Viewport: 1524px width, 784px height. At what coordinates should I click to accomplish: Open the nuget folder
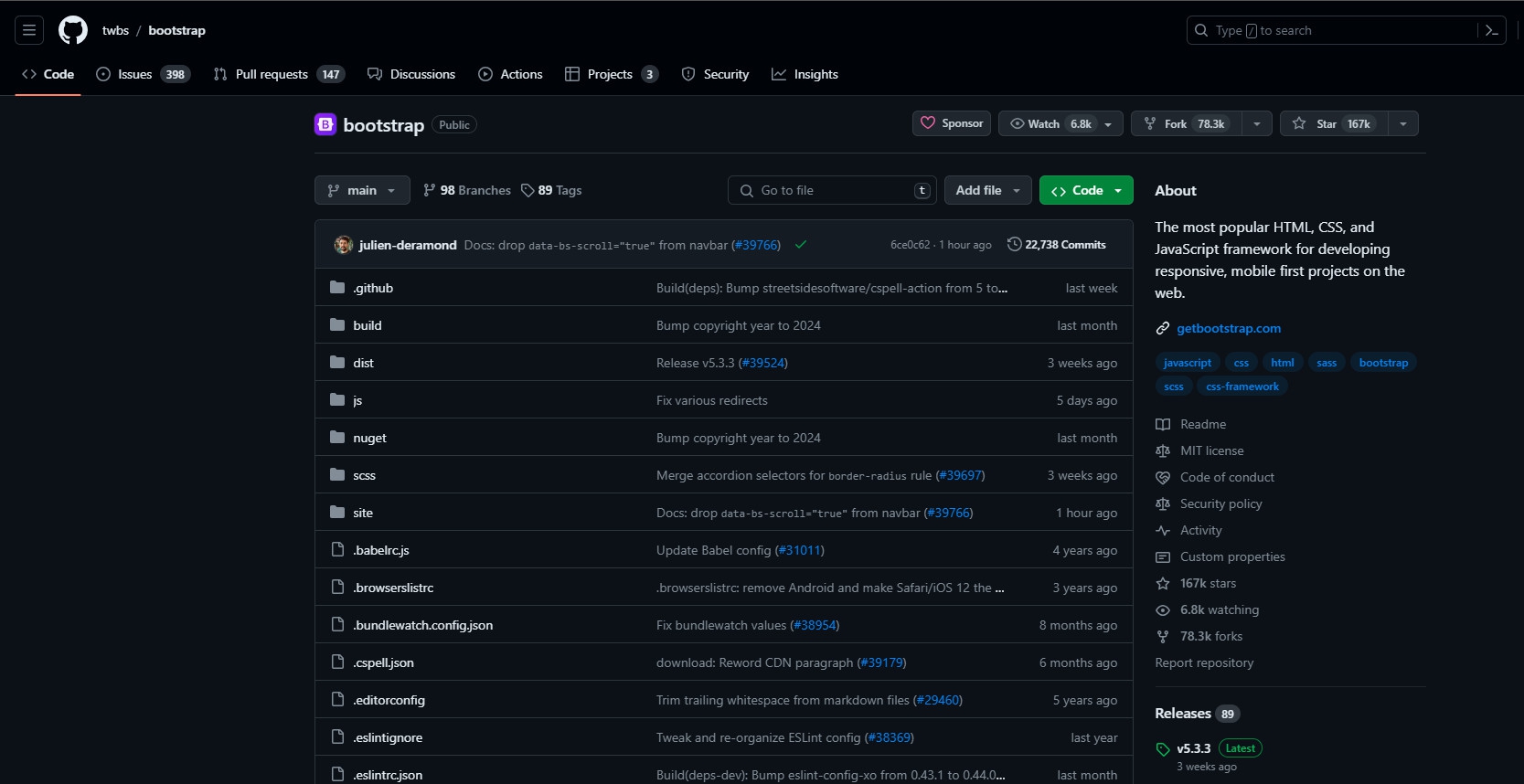369,438
